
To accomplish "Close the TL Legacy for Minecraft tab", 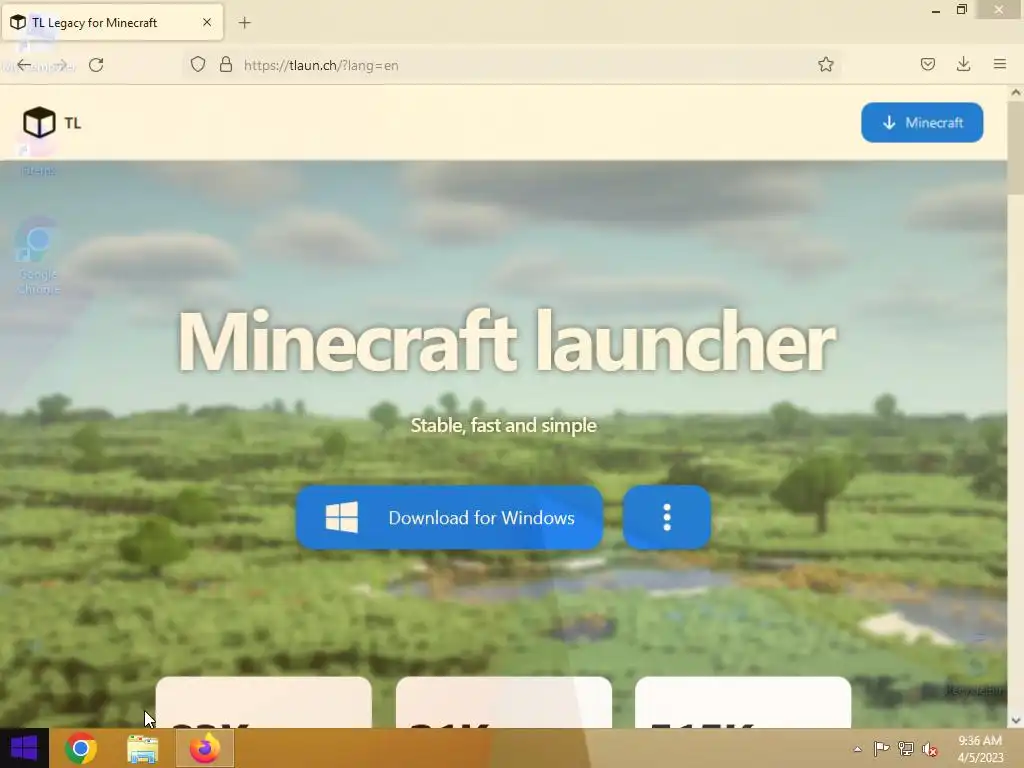I will [x=207, y=22].
